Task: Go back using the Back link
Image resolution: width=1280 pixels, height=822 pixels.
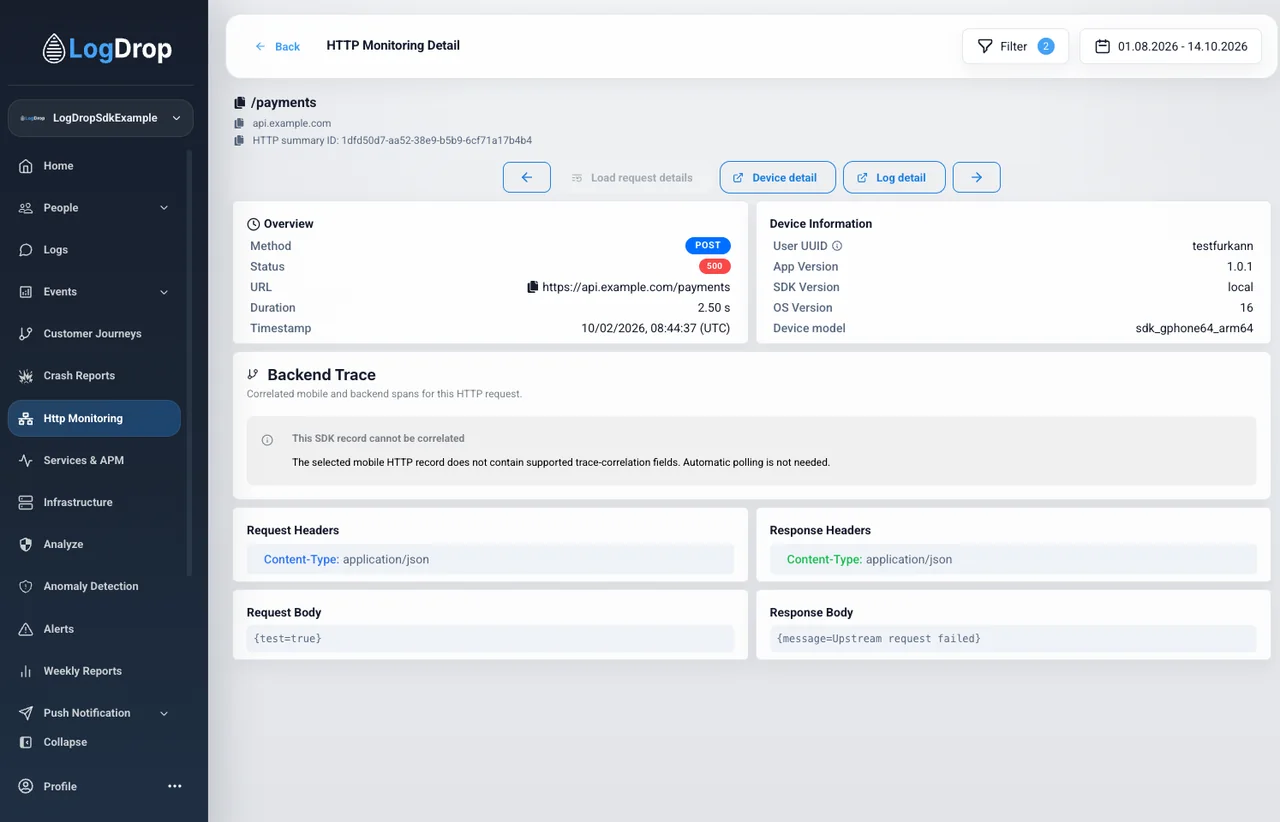Action: (x=278, y=46)
